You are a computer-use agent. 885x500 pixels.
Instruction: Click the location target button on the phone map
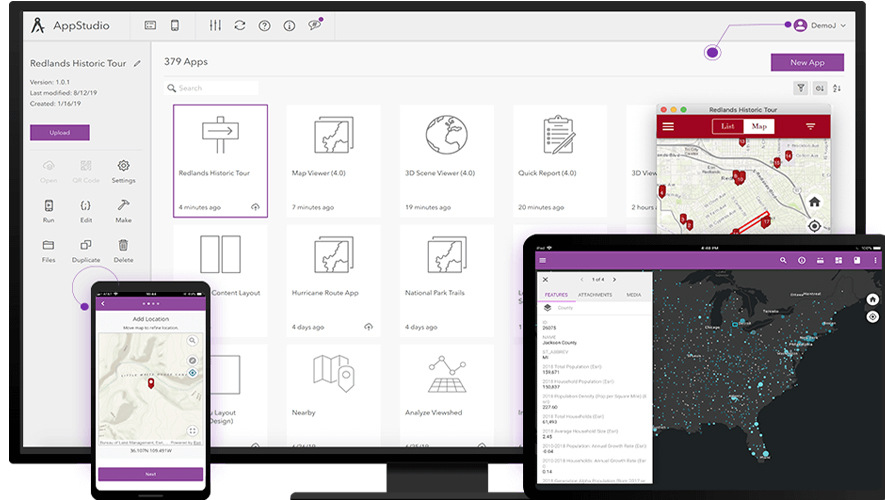[x=192, y=373]
